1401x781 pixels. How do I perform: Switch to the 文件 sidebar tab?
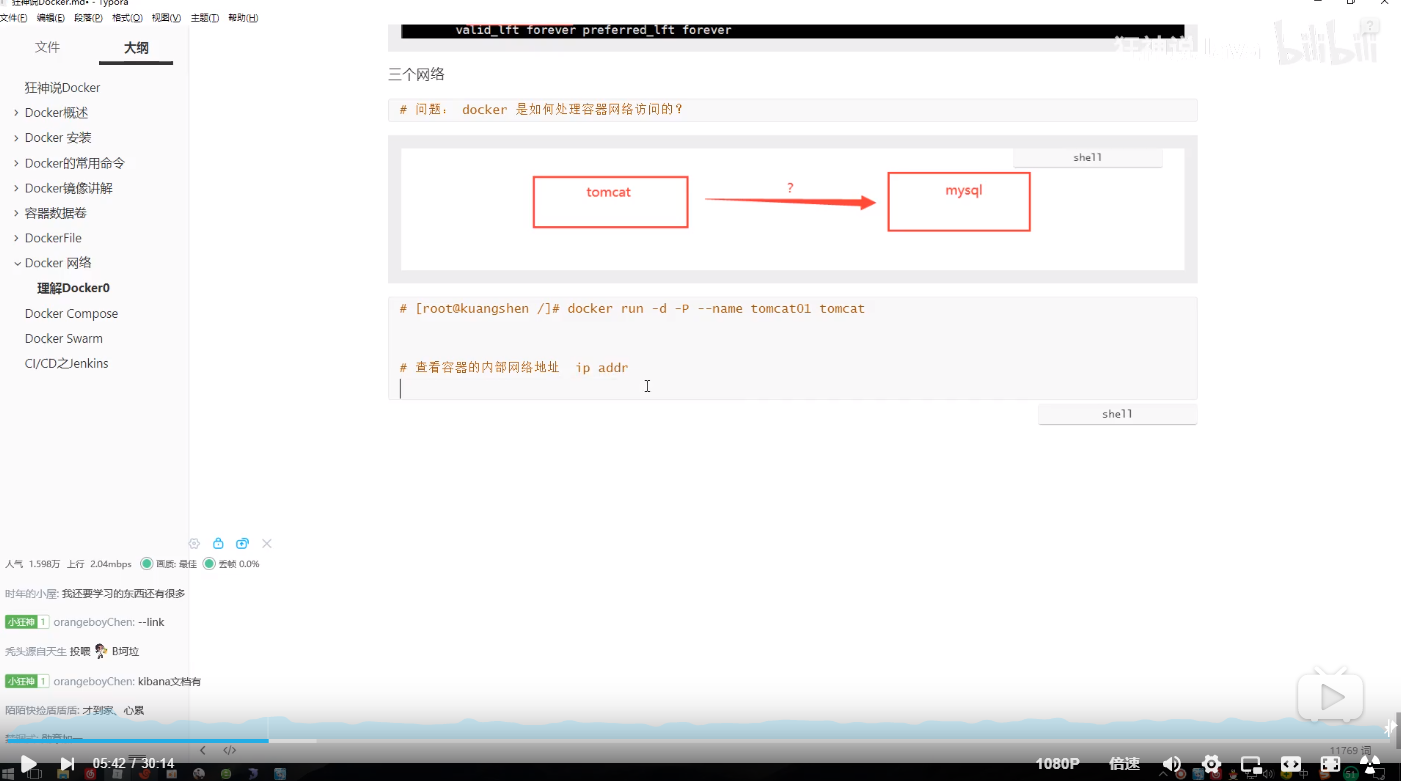click(47, 47)
